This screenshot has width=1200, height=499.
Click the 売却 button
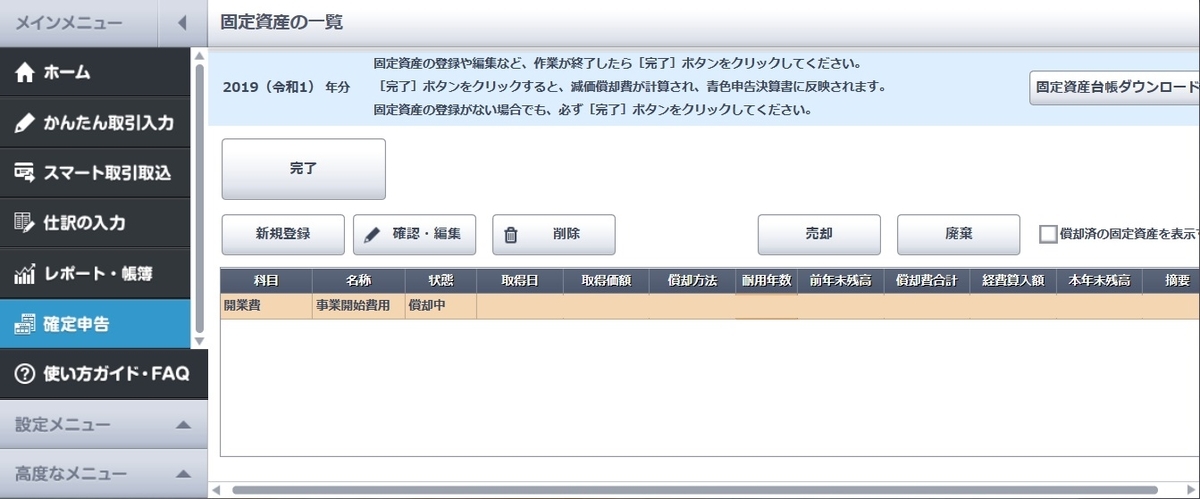tap(819, 235)
